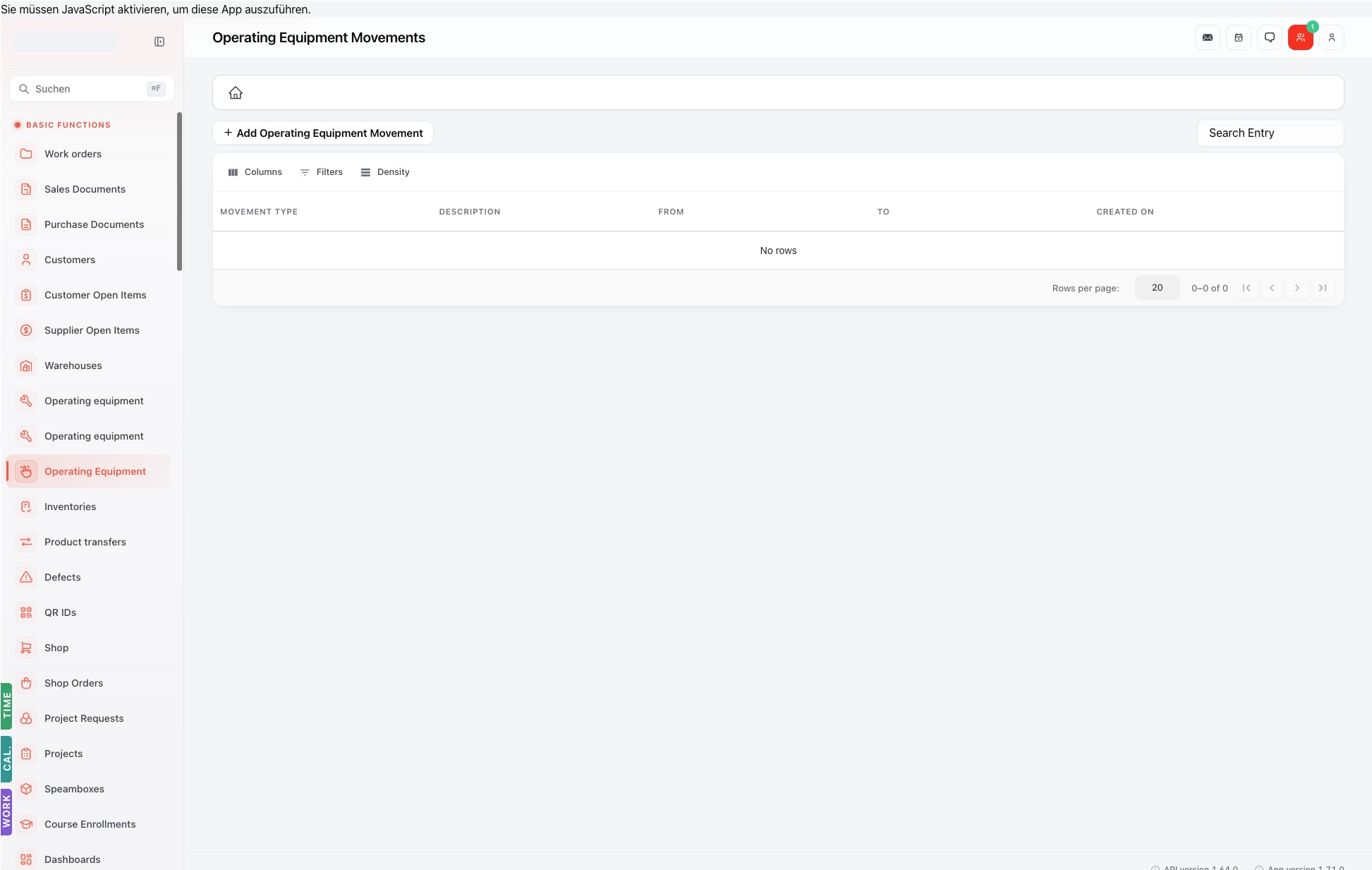The width and height of the screenshot is (1372, 870).
Task: Click the Customer Open Items icon
Action: 26,295
